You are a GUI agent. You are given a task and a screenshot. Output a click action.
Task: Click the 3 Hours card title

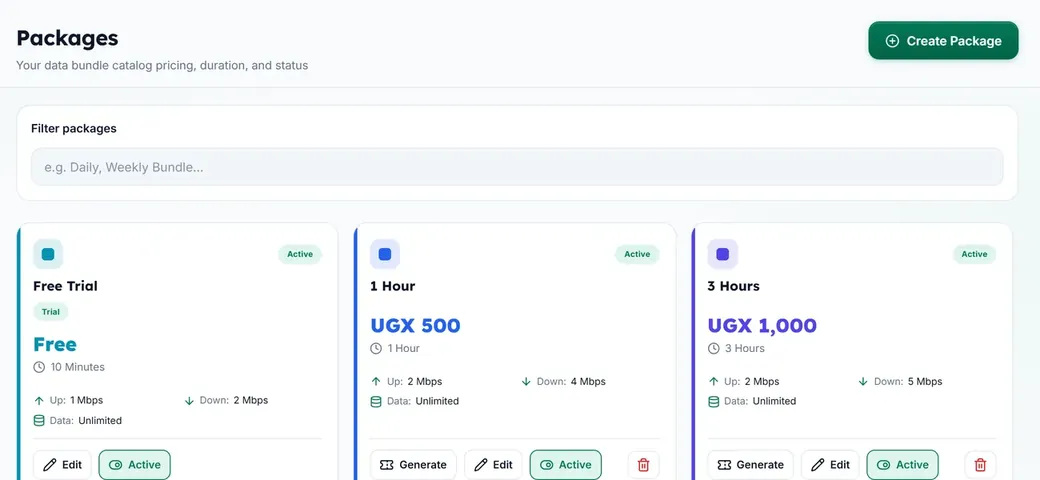(734, 286)
